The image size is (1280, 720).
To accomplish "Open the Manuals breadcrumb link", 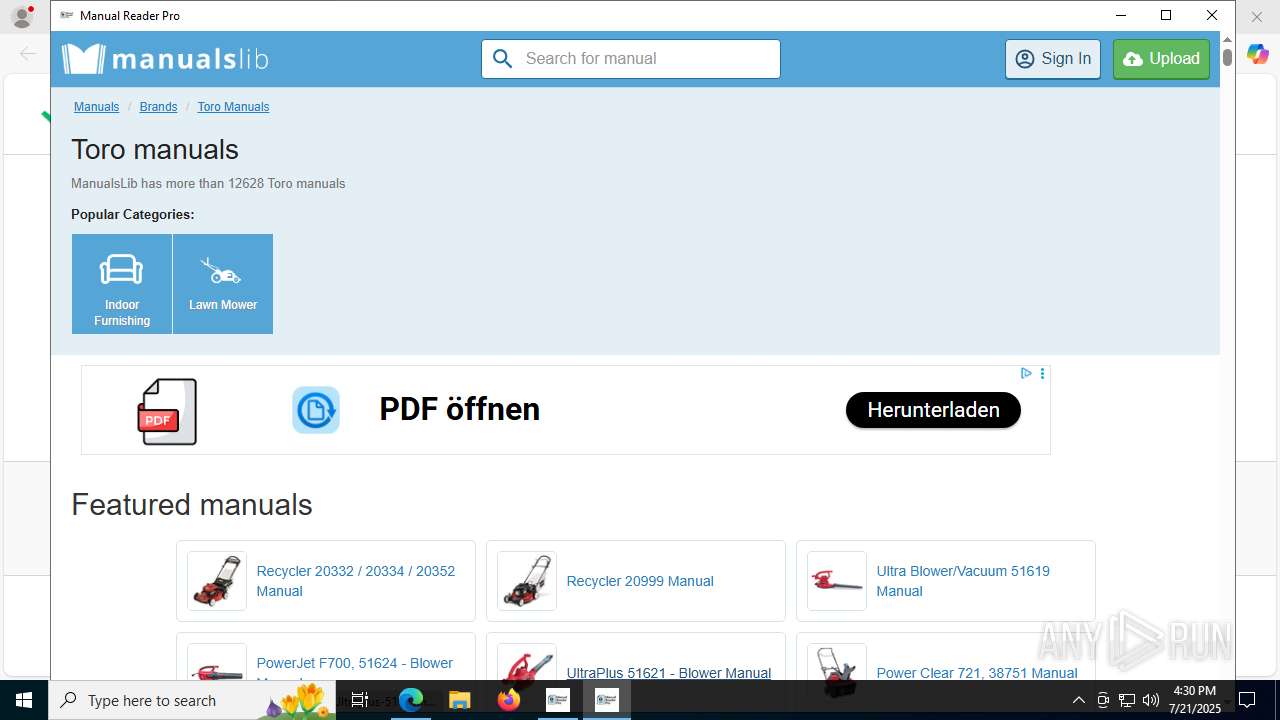I will pyautogui.click(x=96, y=107).
